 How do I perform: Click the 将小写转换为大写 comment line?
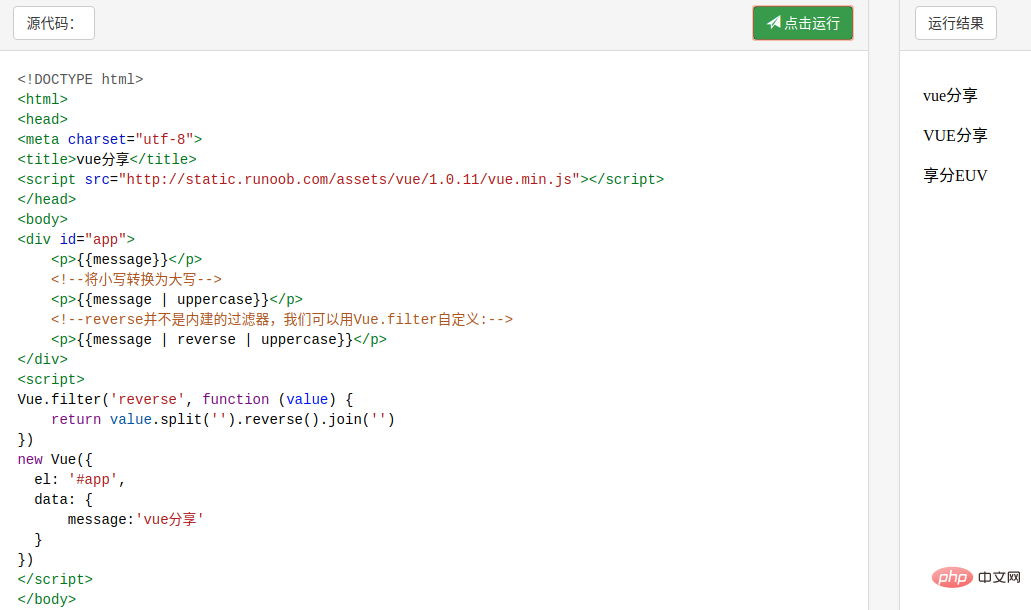(x=136, y=279)
